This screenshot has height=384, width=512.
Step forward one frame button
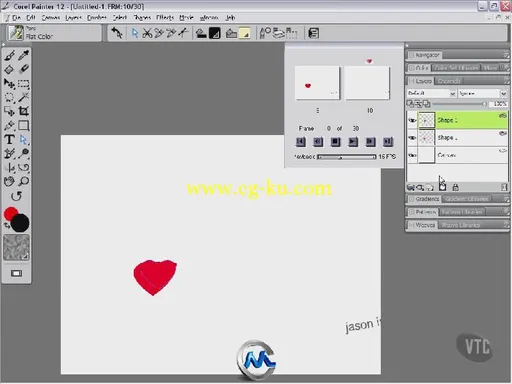click(370, 142)
